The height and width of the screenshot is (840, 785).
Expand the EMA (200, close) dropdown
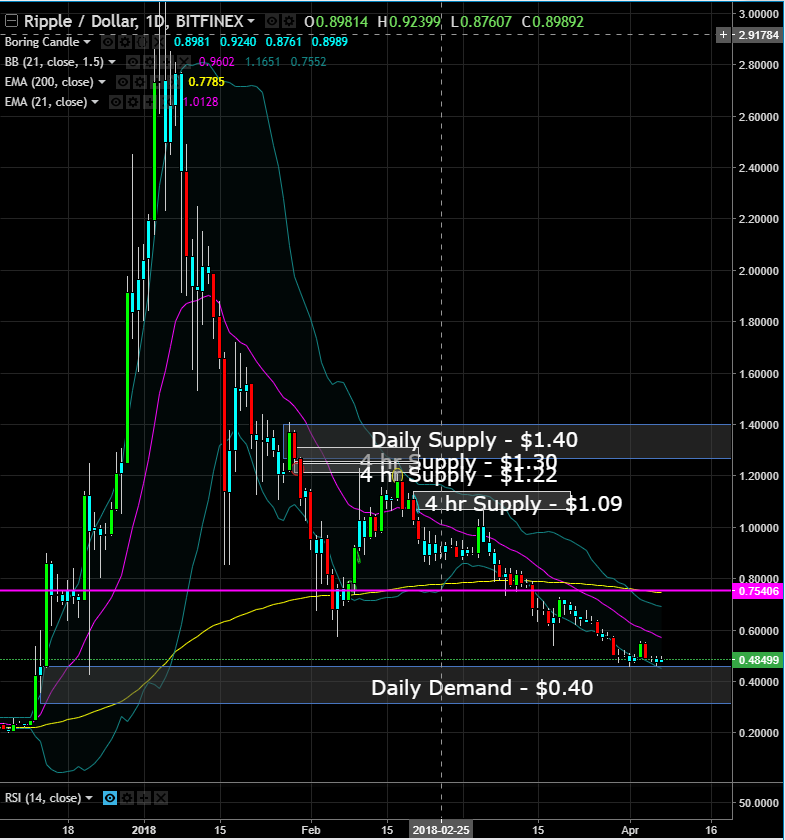pyautogui.click(x=102, y=82)
